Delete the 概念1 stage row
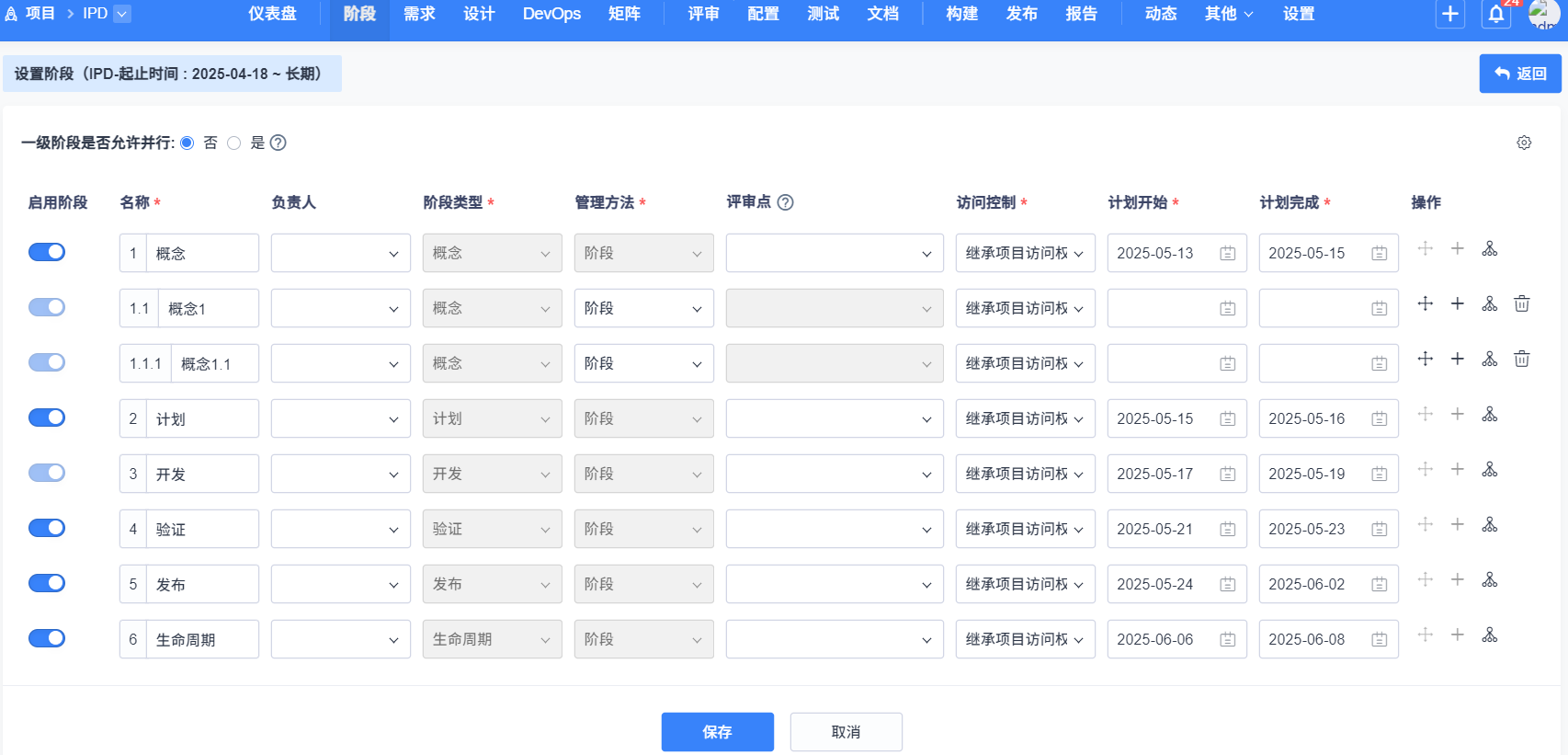Screen dimensions: 1568x755 pos(1521,303)
